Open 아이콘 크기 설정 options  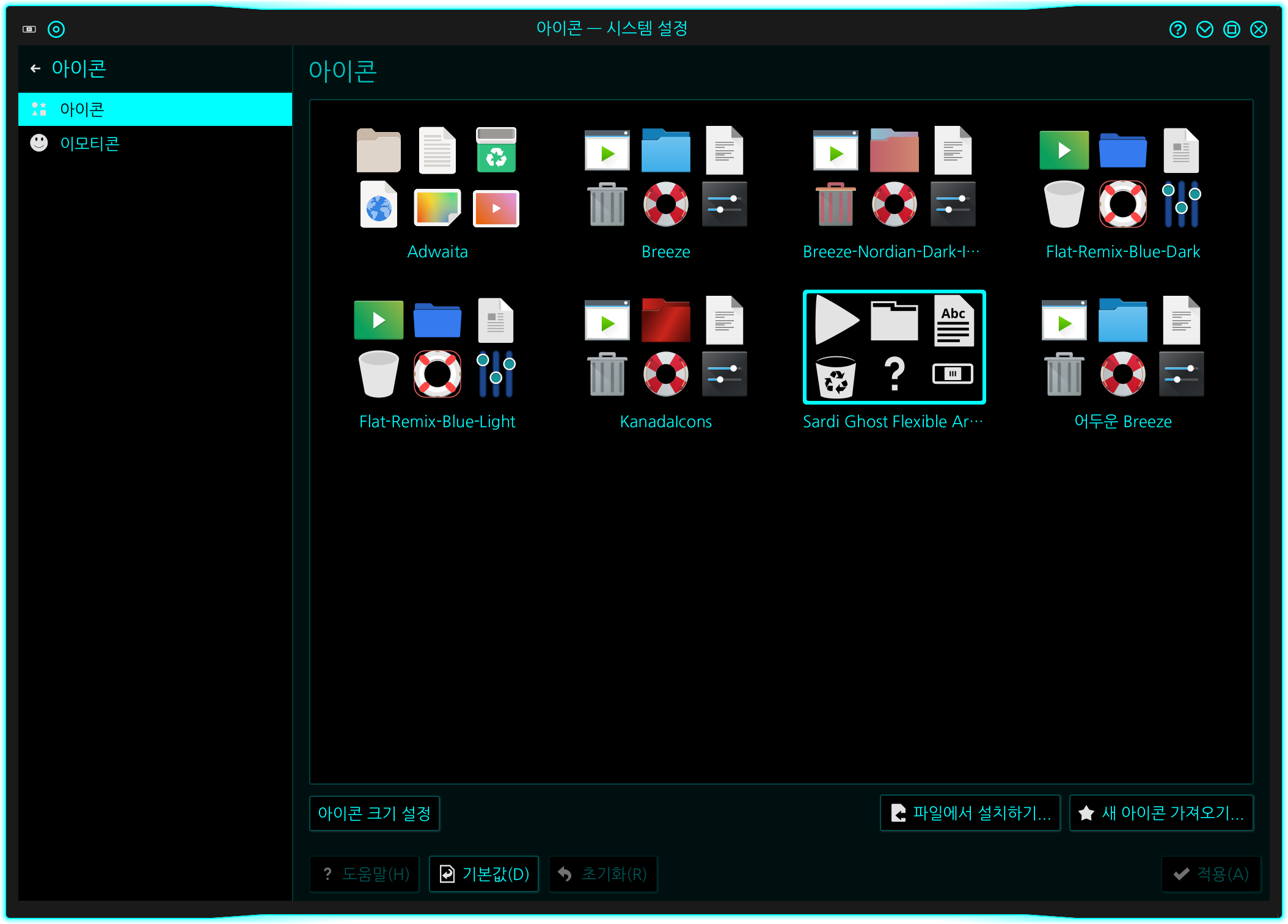374,813
